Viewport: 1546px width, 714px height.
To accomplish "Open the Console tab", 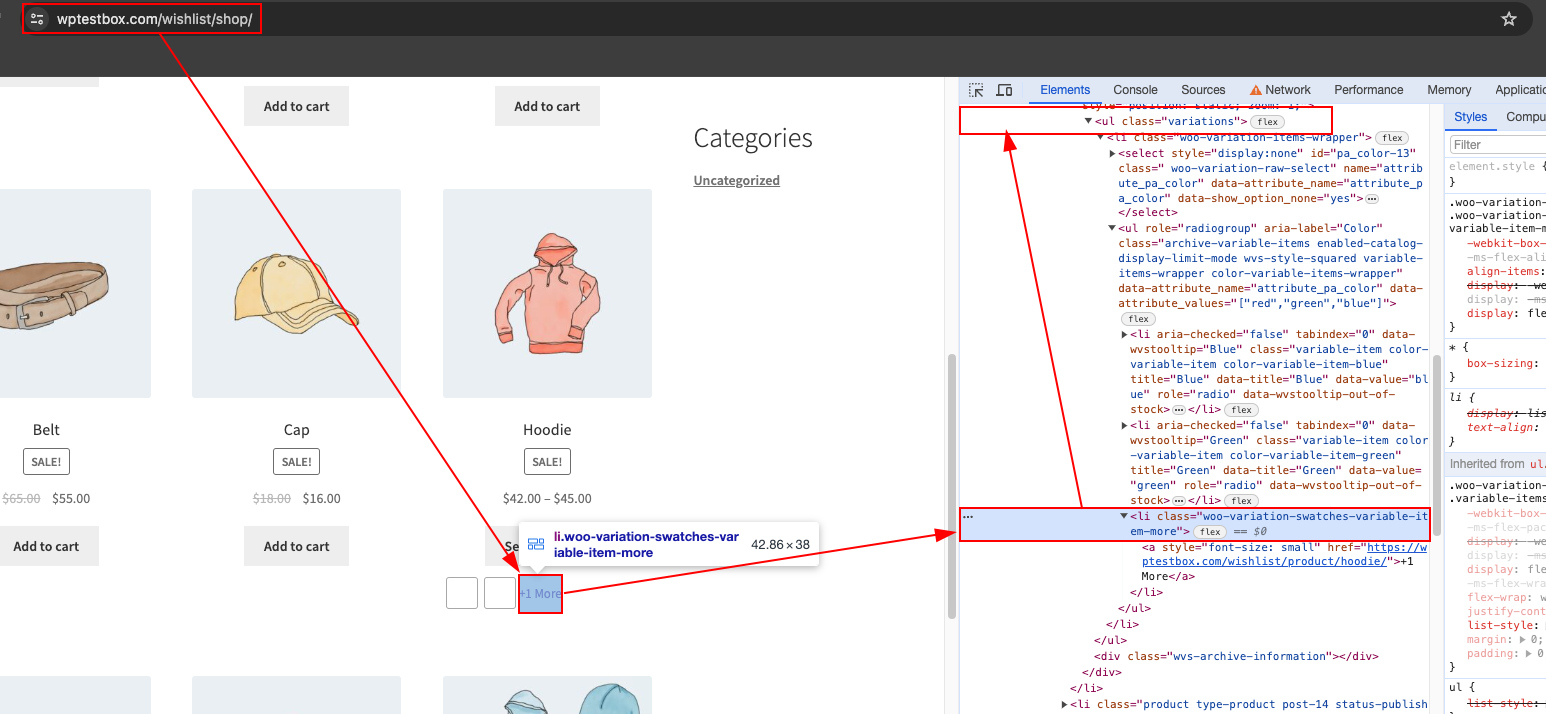I will pyautogui.click(x=1135, y=90).
